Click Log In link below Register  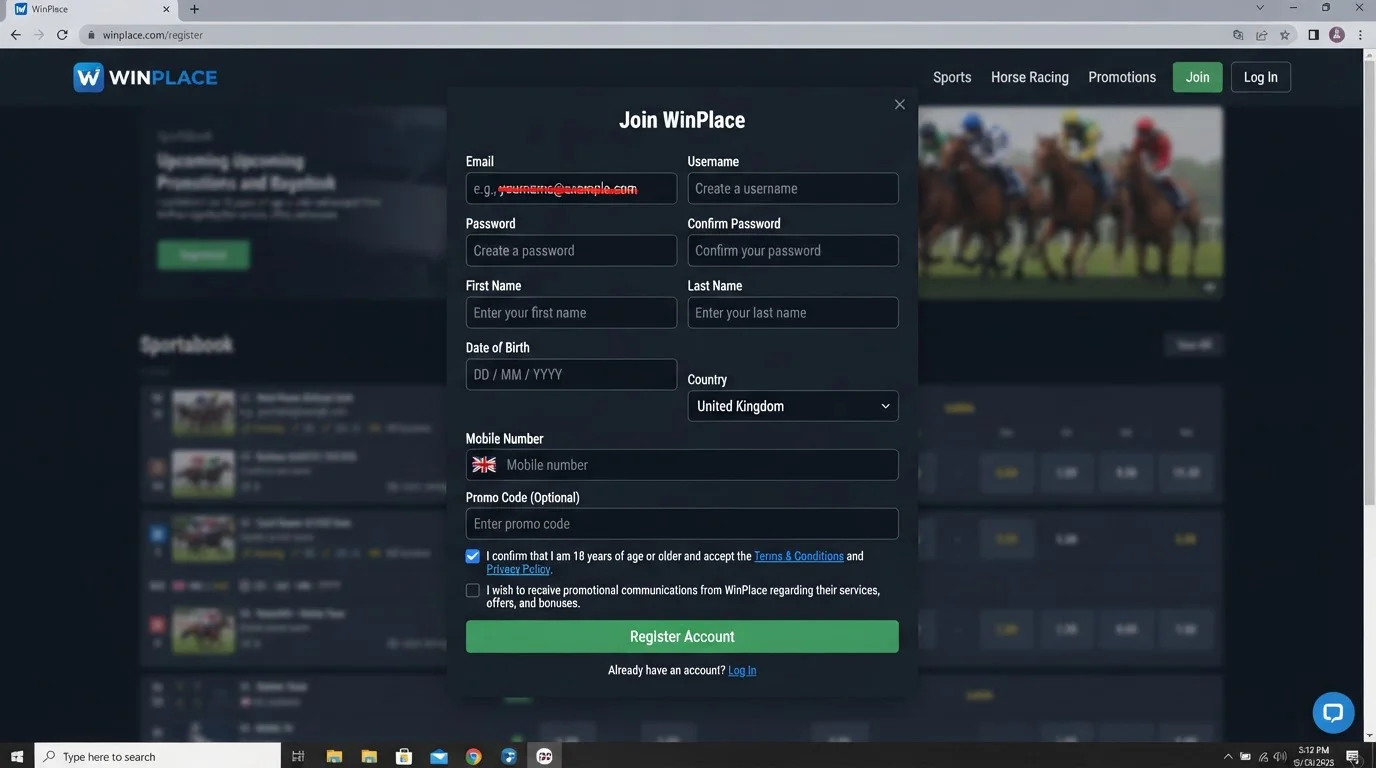coord(742,670)
